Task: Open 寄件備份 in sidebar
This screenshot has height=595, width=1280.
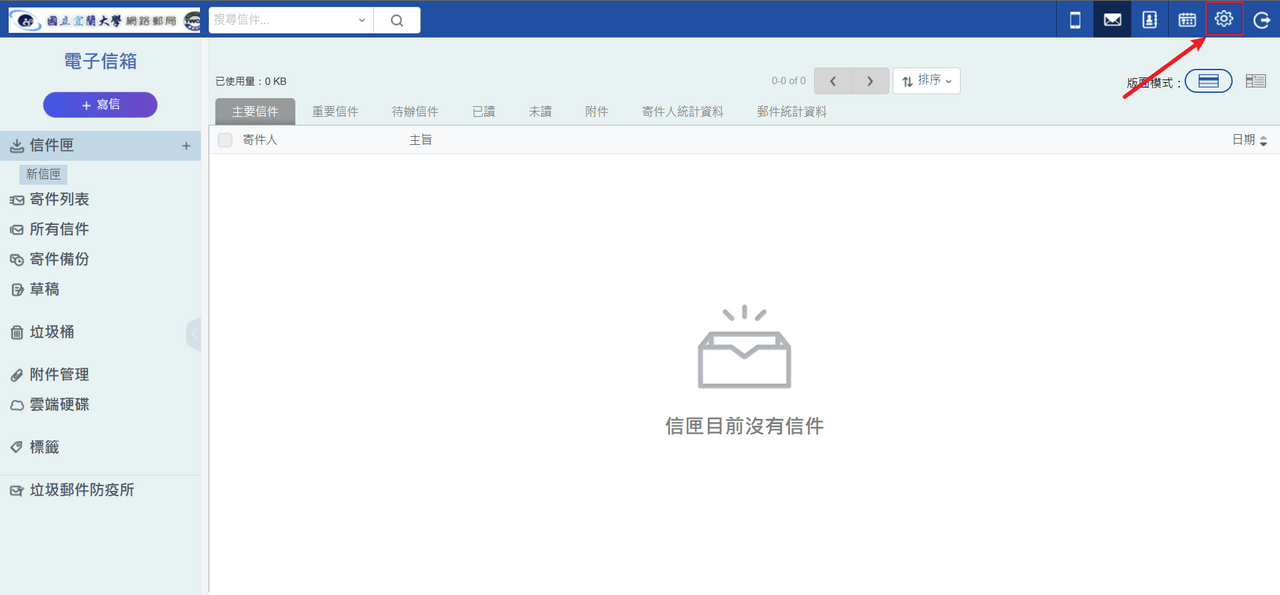Action: coord(59,260)
